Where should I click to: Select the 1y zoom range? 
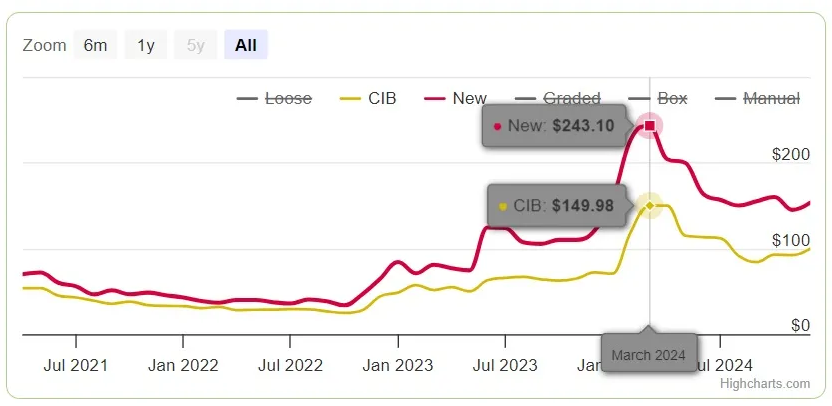[146, 45]
